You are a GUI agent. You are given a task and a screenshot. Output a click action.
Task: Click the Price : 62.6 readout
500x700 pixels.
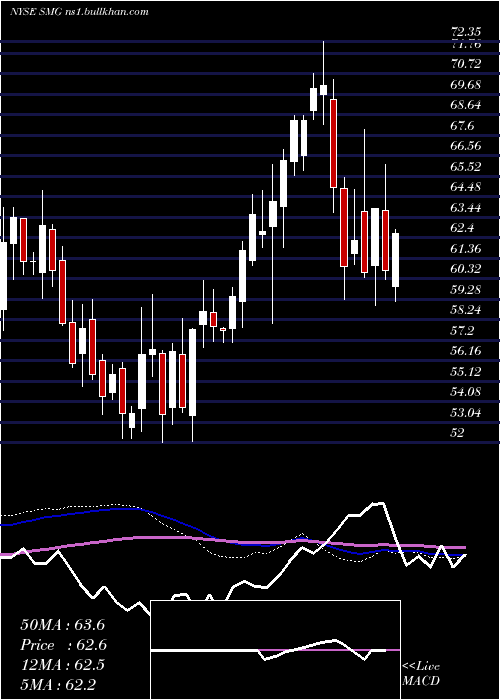pyautogui.click(x=64, y=646)
